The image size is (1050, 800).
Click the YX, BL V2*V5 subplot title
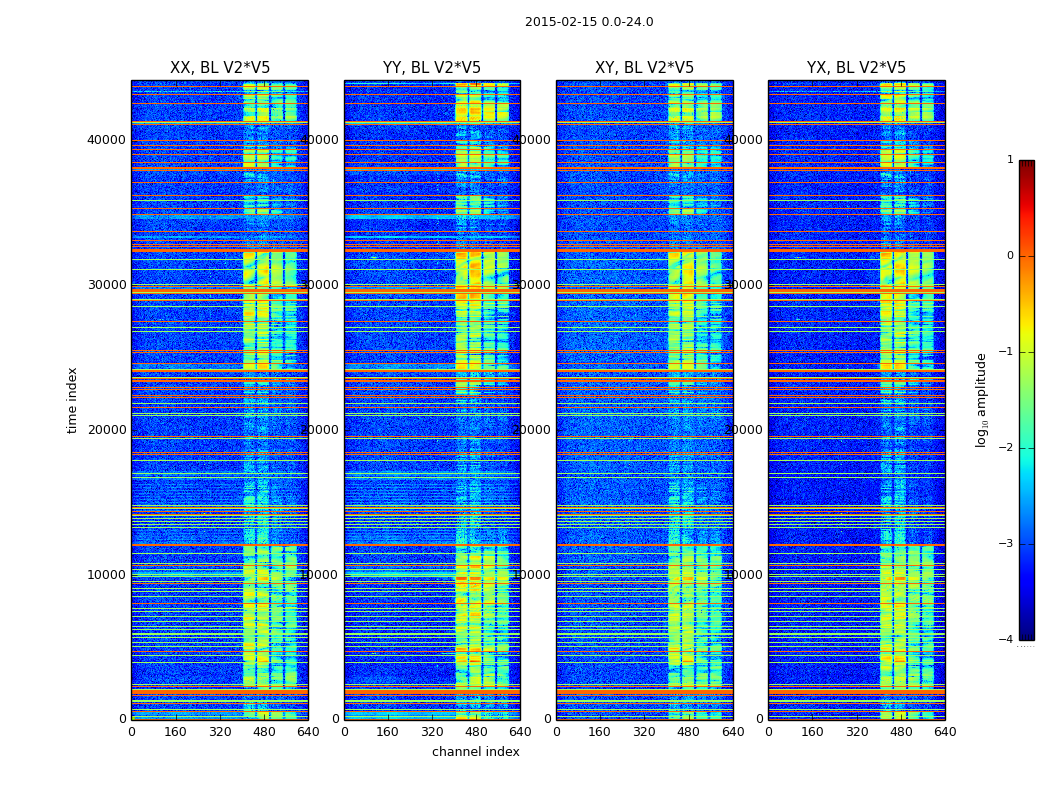[x=856, y=68]
